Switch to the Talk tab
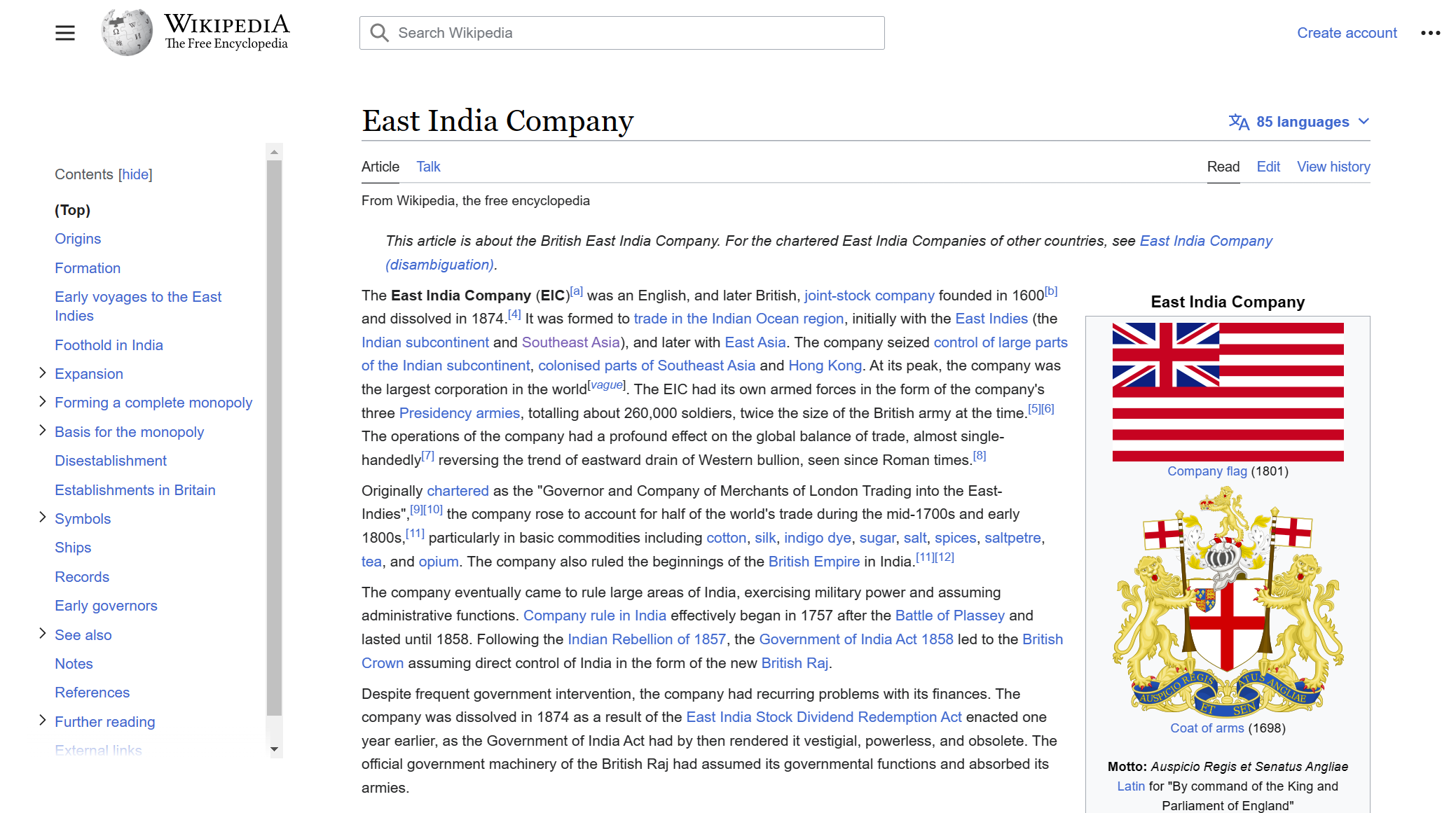This screenshot has height=813, width=1456. point(428,167)
